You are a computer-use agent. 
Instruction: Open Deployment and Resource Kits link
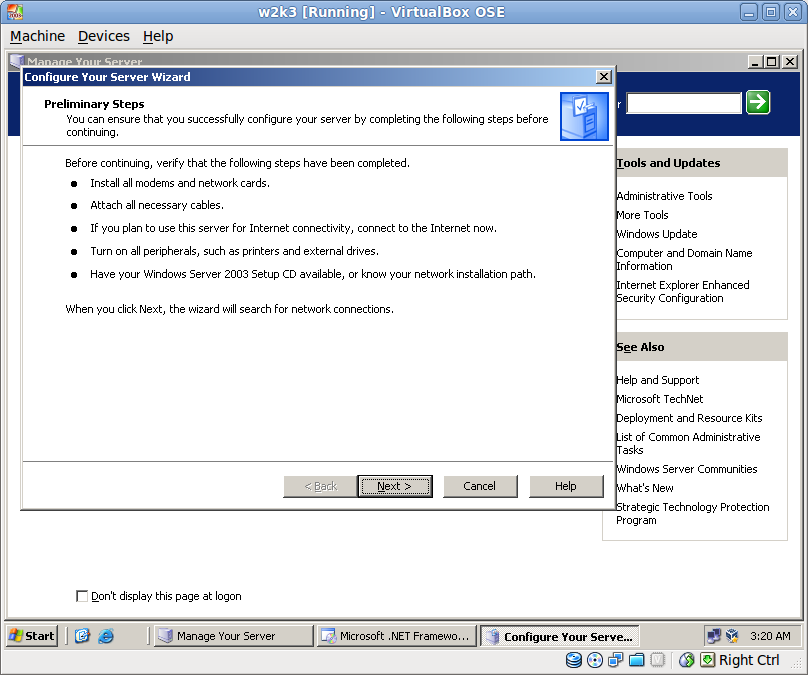click(689, 418)
